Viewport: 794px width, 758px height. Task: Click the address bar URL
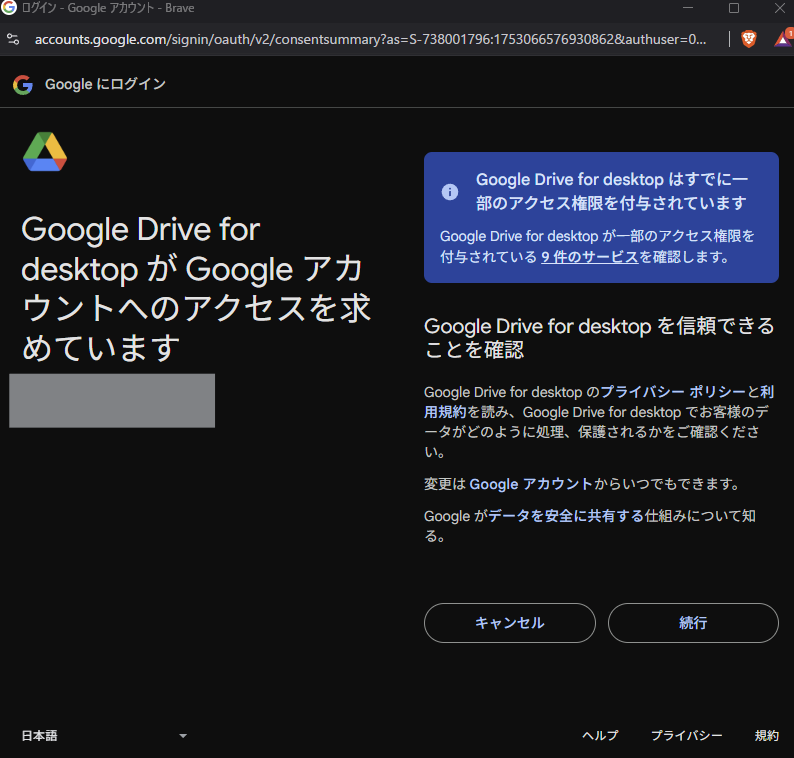coord(370,40)
